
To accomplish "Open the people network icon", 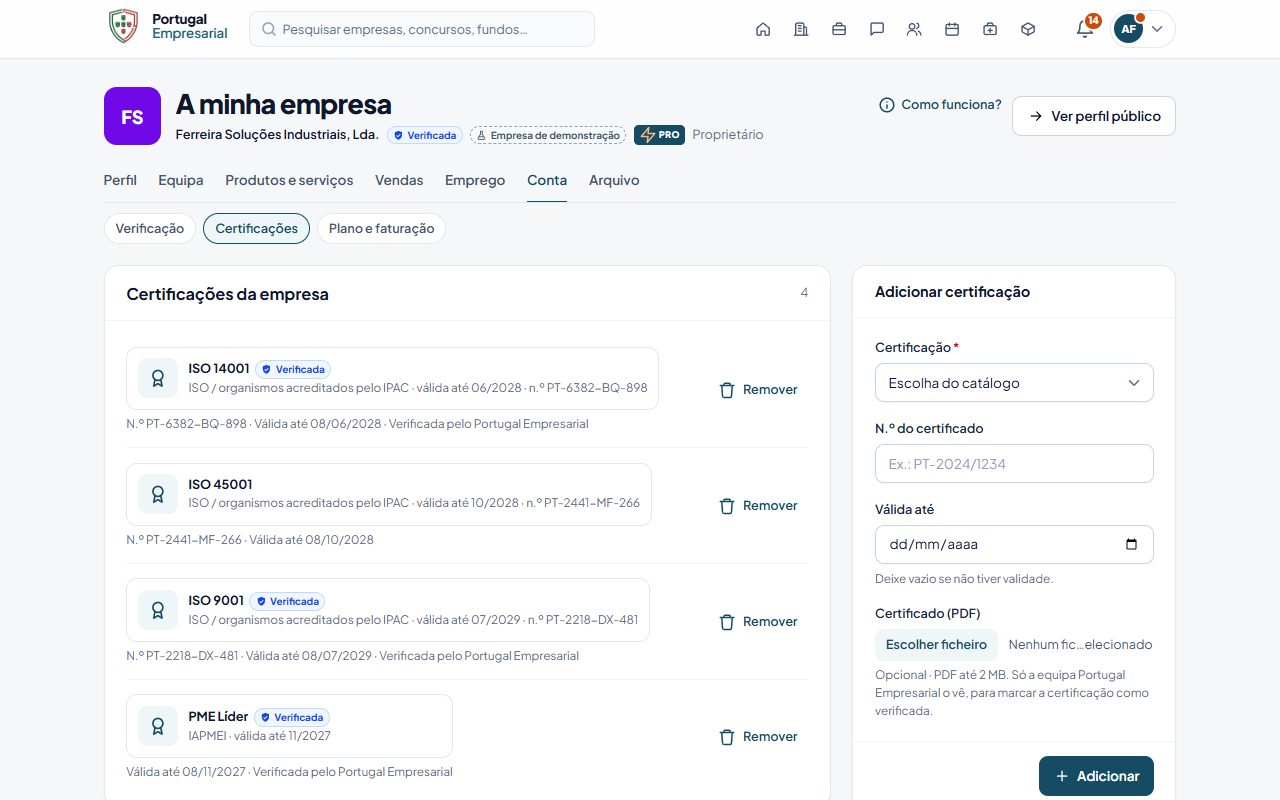I will click(914, 29).
